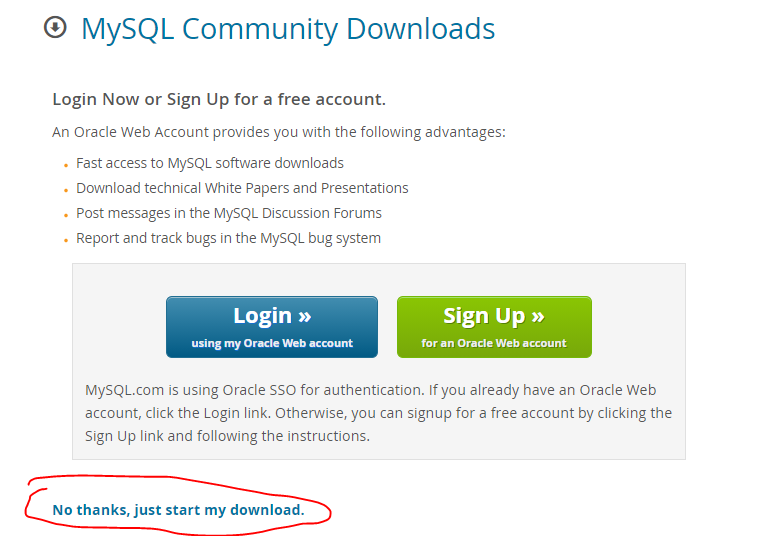Click 'Report and track bugs' list item
The image size is (766, 536).
click(x=228, y=238)
